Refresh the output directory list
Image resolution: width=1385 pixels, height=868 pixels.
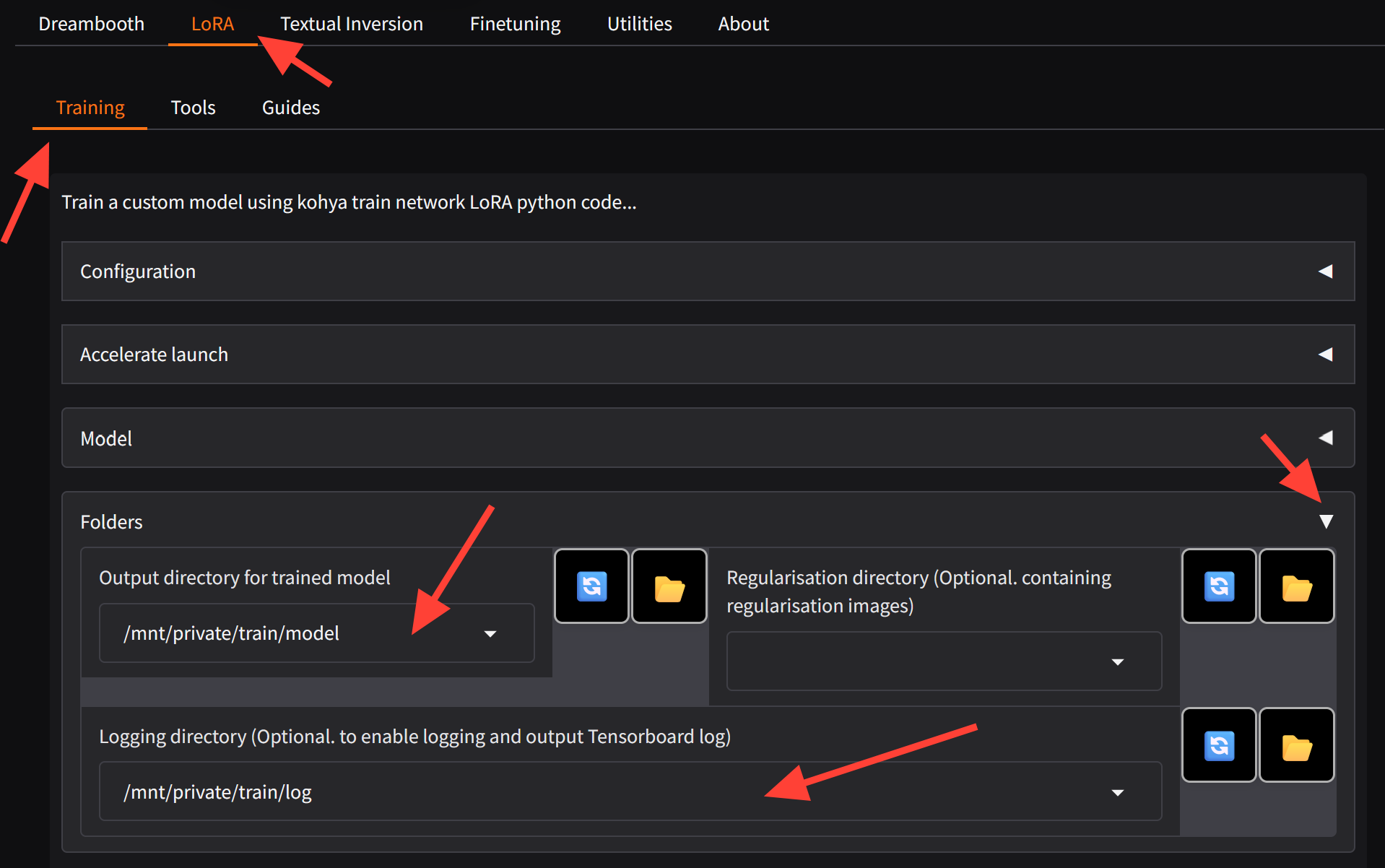[x=591, y=586]
